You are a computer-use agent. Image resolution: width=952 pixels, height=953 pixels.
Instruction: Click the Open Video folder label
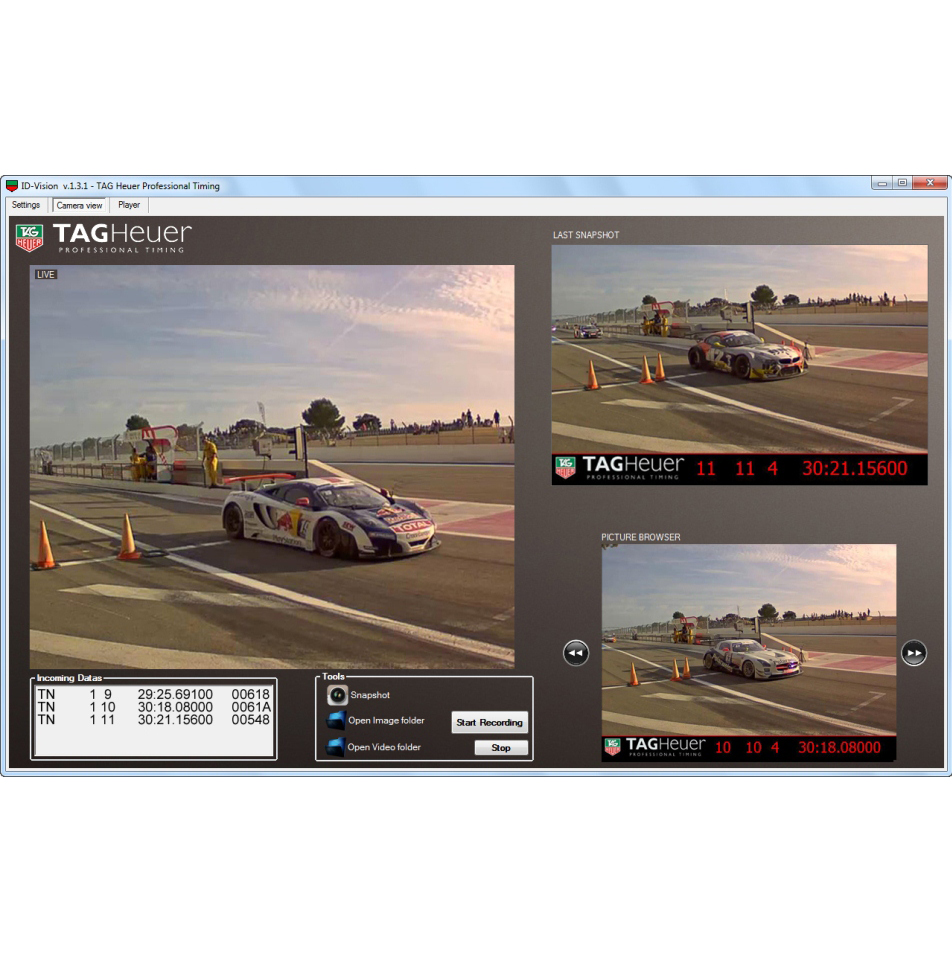(384, 747)
